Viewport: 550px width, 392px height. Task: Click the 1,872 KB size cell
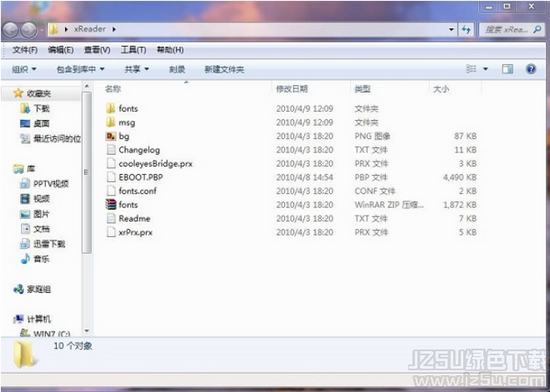tap(460, 205)
